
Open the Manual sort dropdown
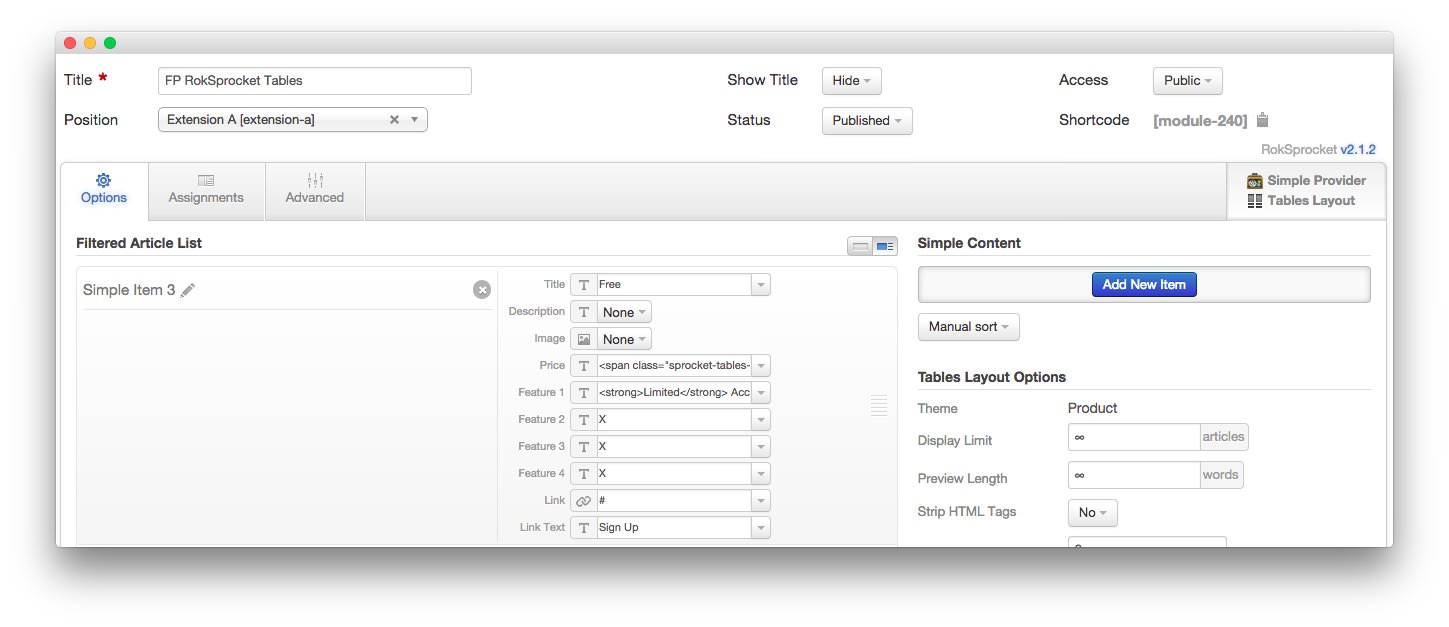969,327
